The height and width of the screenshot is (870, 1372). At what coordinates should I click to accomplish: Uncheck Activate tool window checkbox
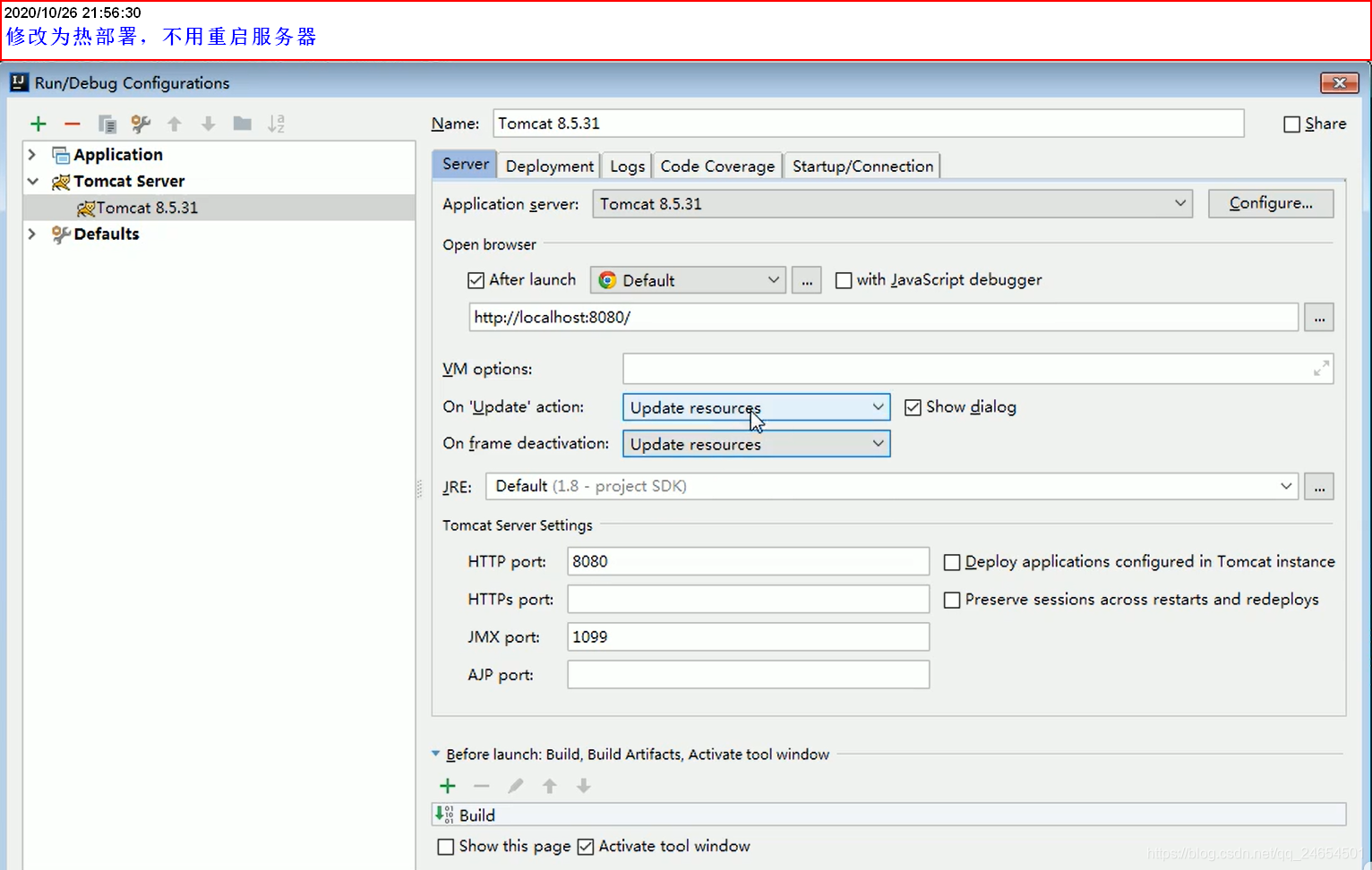click(586, 847)
